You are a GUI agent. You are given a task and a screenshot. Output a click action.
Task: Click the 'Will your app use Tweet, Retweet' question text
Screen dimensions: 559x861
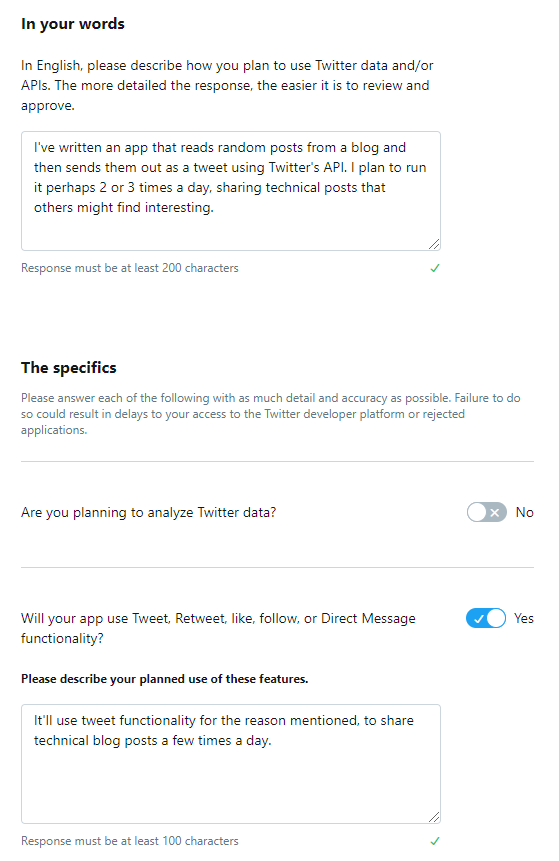tap(218, 628)
